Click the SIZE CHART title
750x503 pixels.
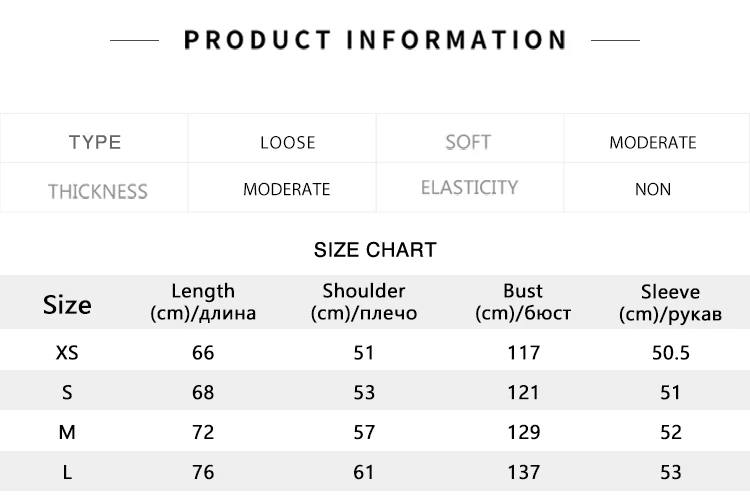375,250
